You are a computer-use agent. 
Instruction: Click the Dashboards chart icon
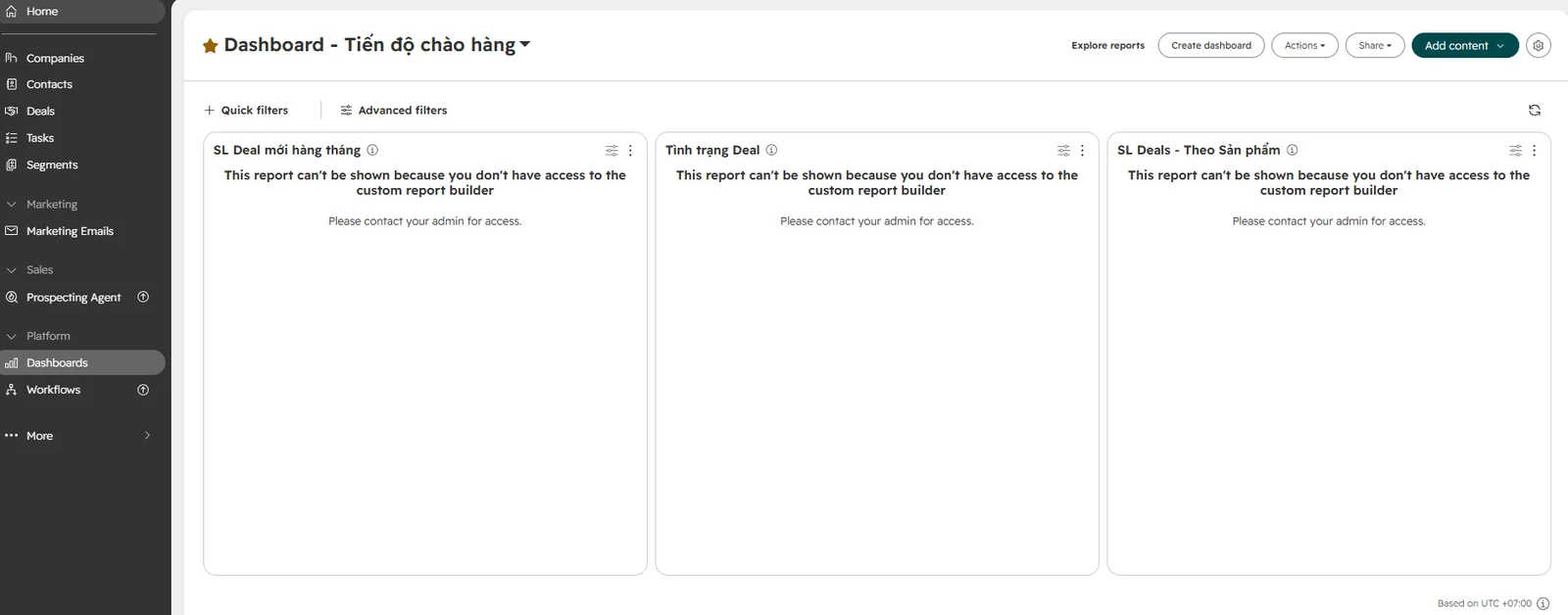pos(12,363)
